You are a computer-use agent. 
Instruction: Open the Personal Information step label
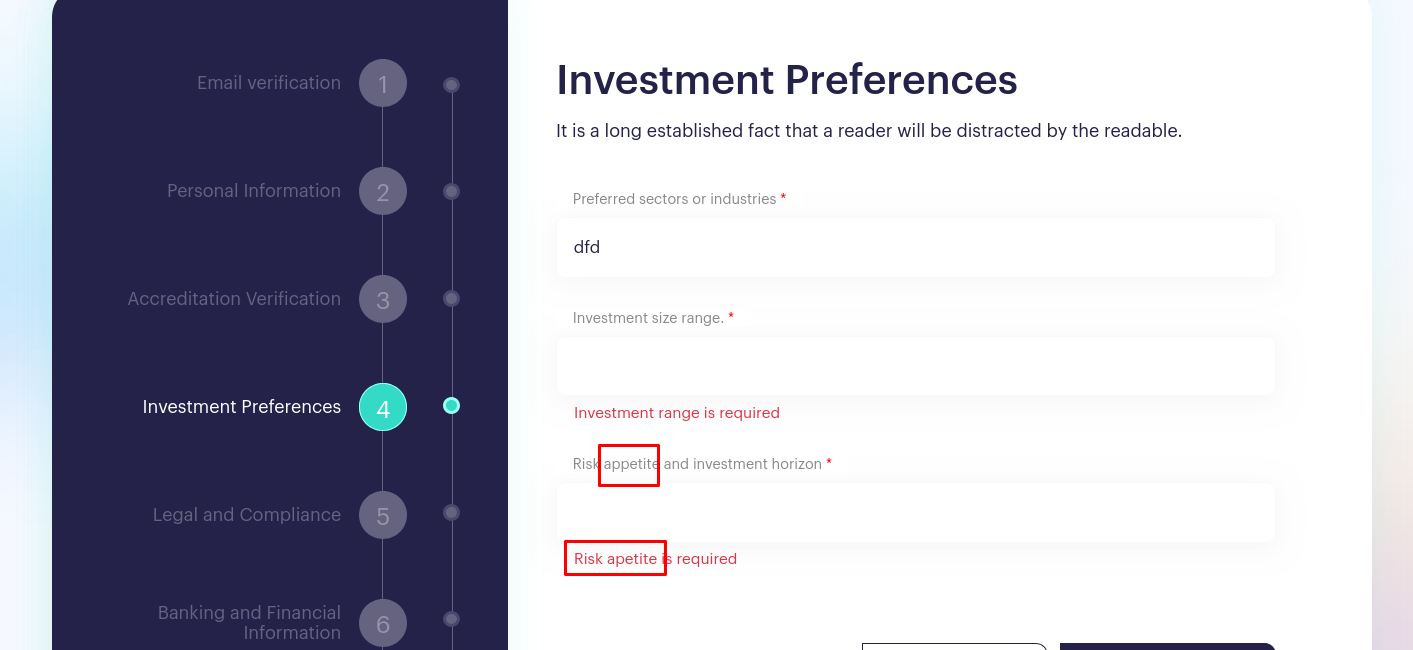[254, 191]
